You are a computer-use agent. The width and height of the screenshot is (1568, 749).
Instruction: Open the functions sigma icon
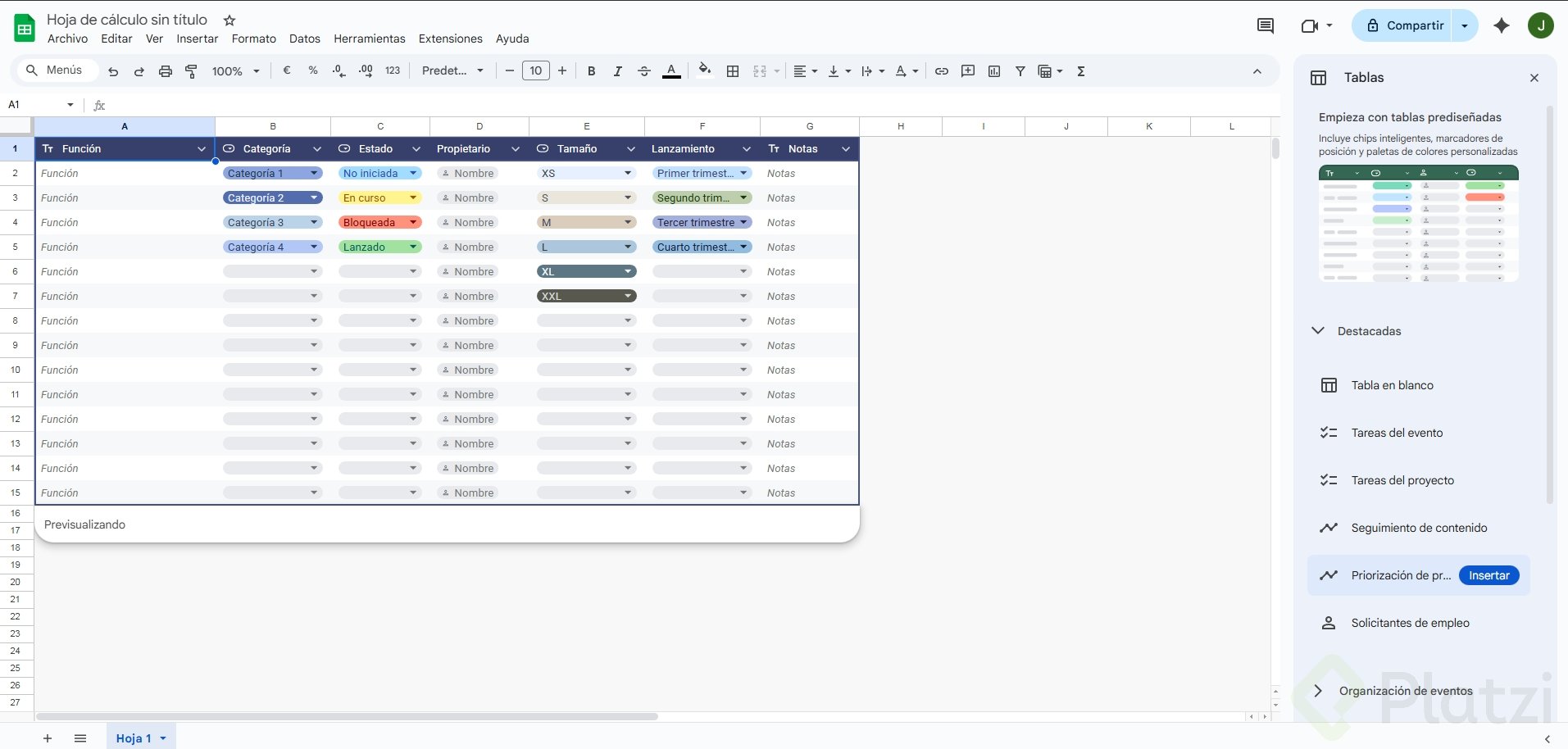click(x=1081, y=71)
